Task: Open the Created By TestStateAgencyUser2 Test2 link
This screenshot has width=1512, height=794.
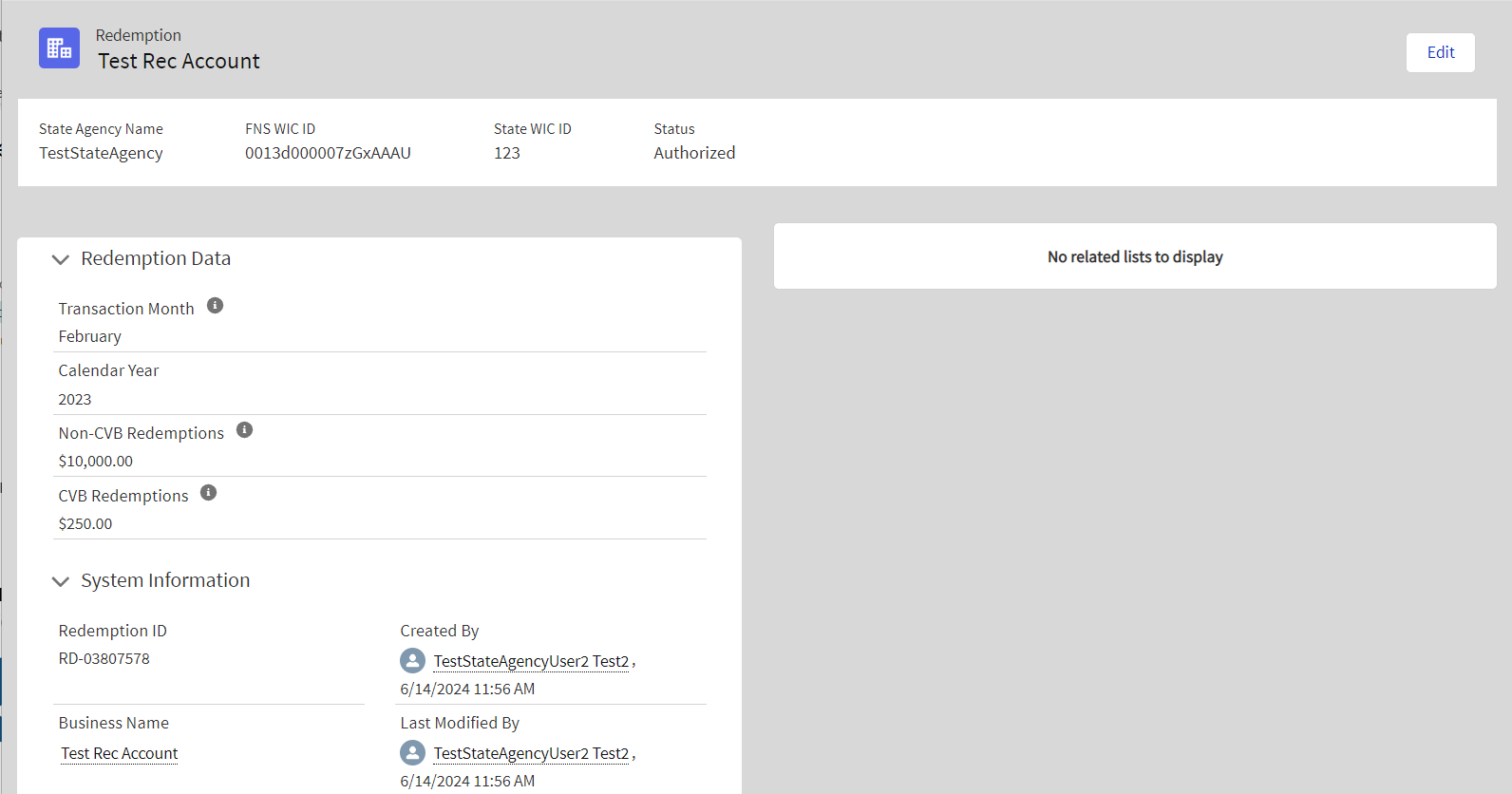Action: tap(531, 661)
